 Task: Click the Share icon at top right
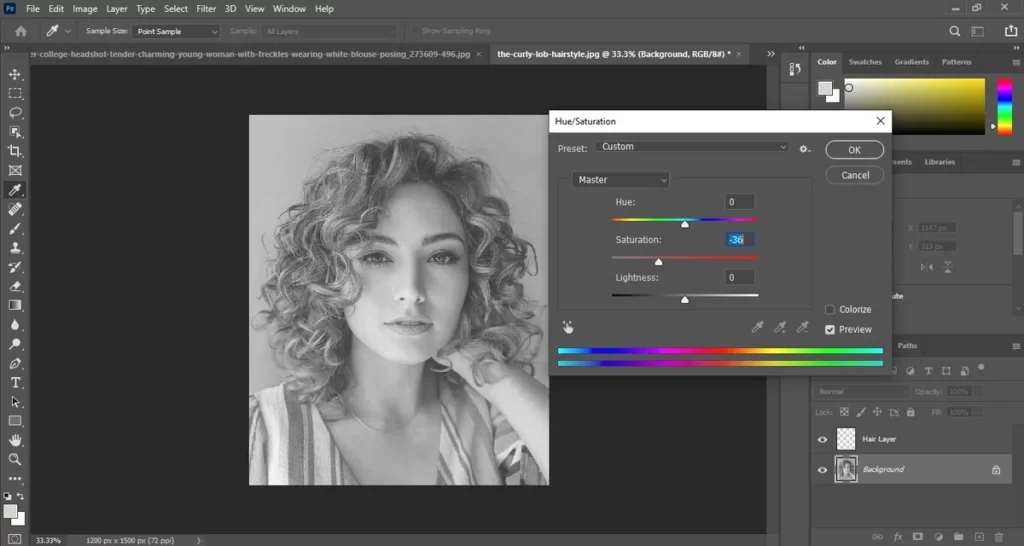pyautogui.click(x=1010, y=31)
